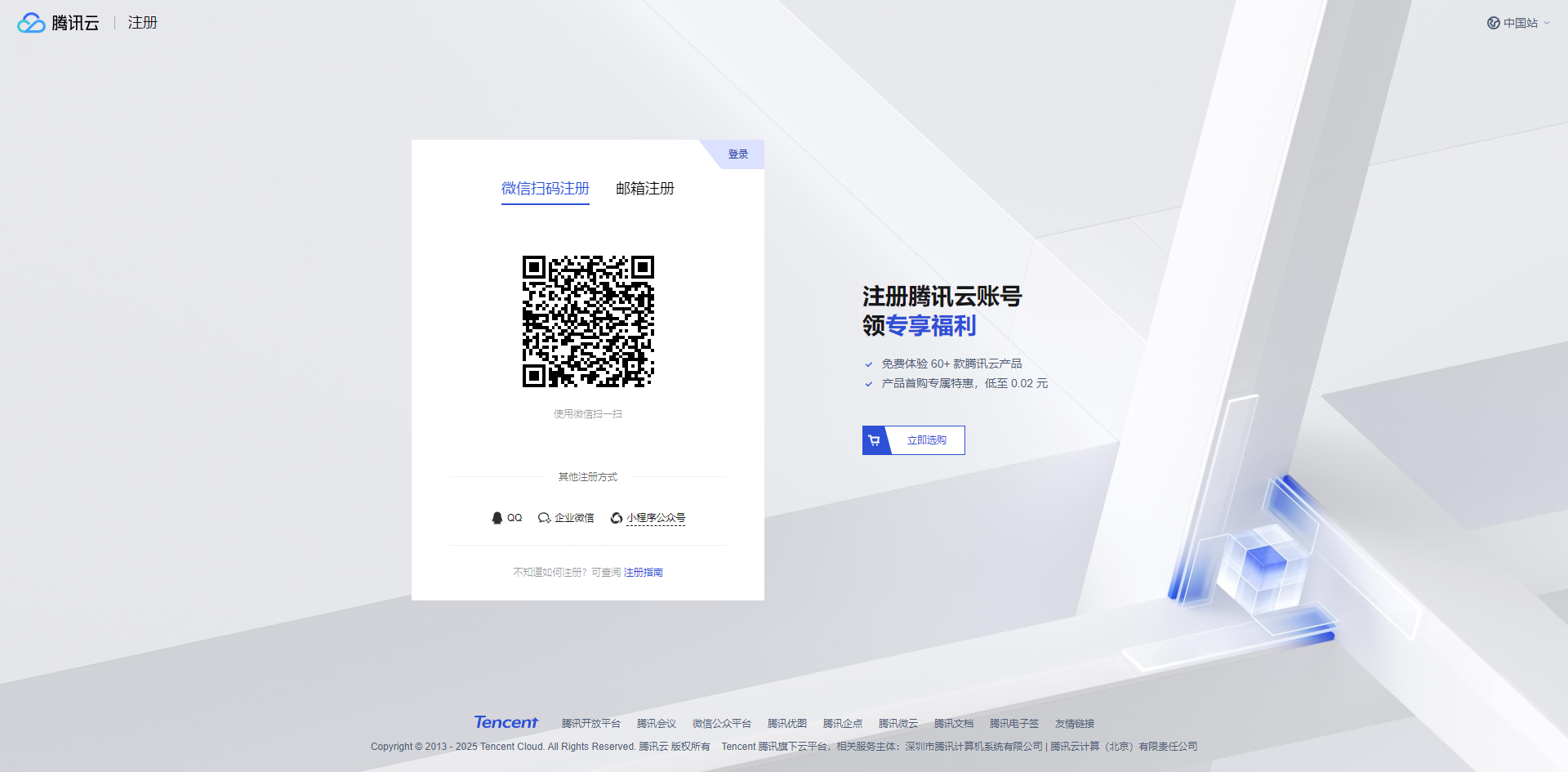Click the 领专享福利 headline text
Screen dimensions: 1568x772
click(920, 326)
